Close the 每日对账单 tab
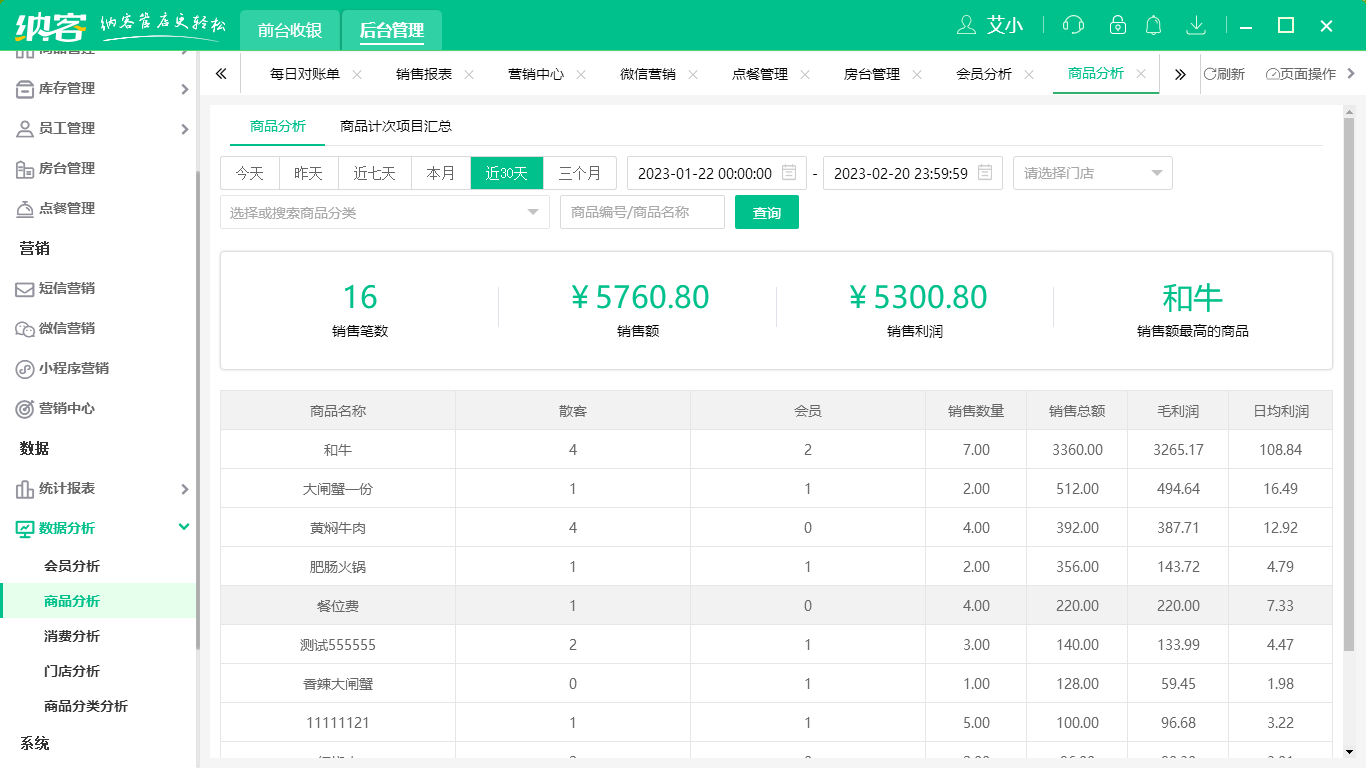The image size is (1366, 768). coord(357,74)
